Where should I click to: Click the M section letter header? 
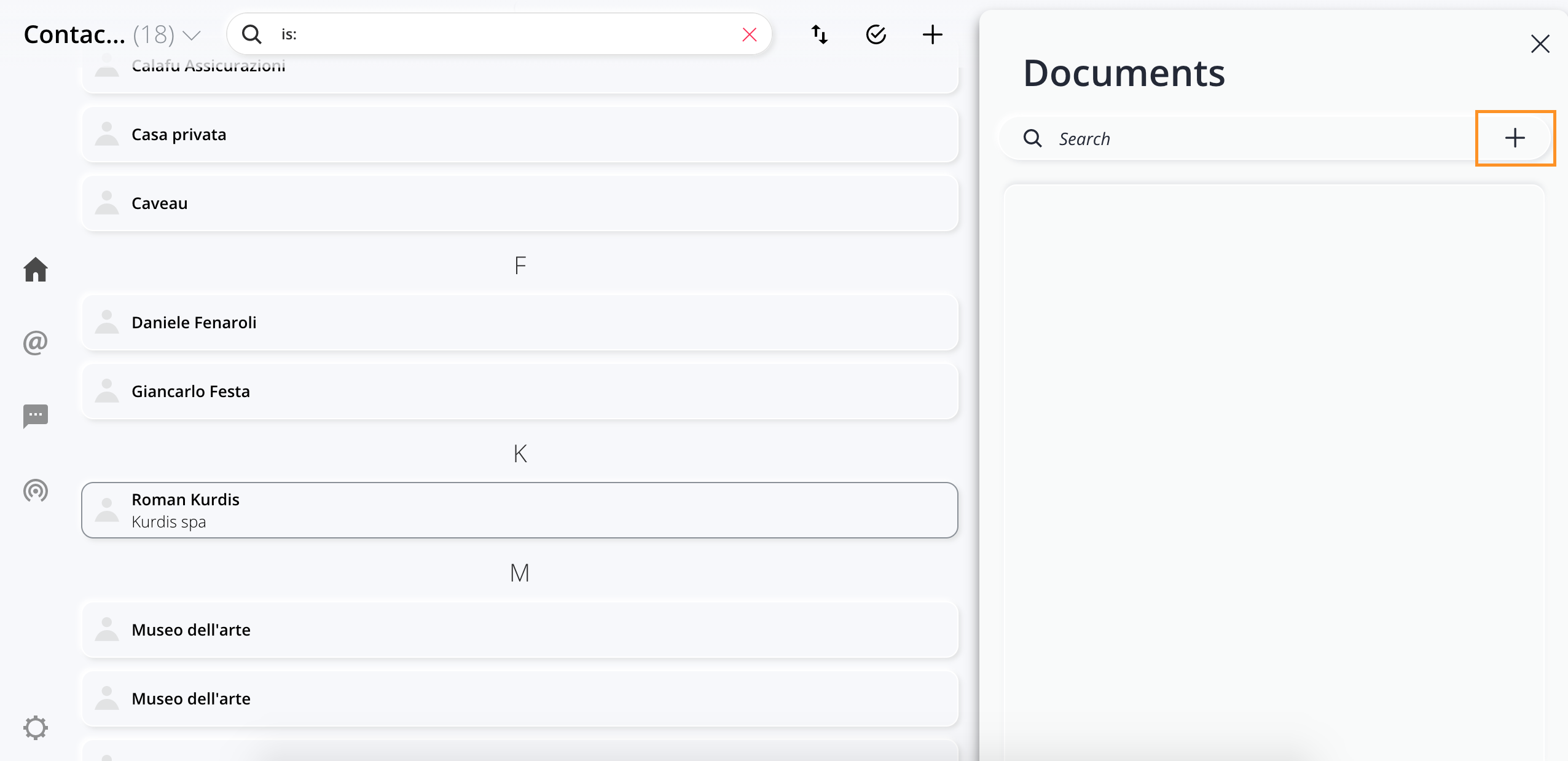pyautogui.click(x=520, y=573)
